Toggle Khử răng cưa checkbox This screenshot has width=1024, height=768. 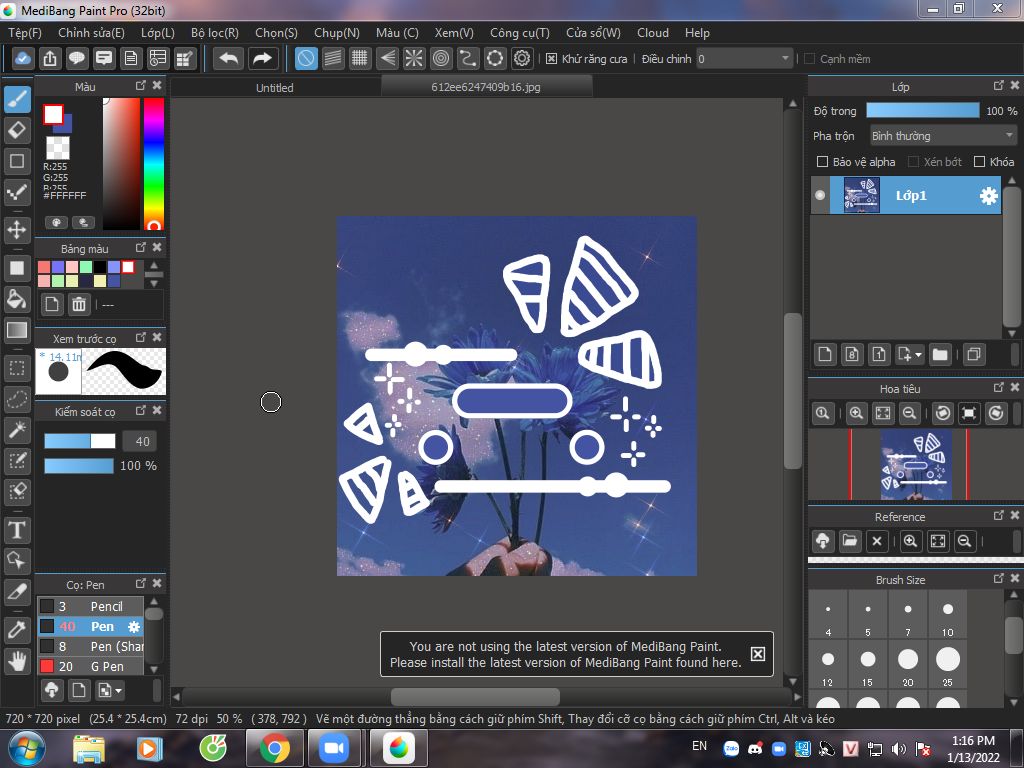point(551,59)
